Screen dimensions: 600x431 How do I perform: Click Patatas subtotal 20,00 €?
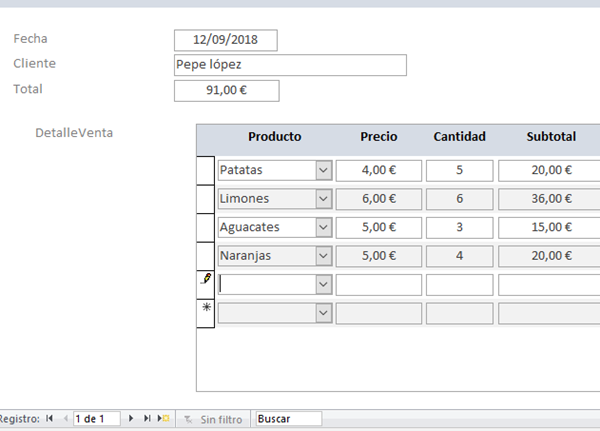tap(550, 170)
